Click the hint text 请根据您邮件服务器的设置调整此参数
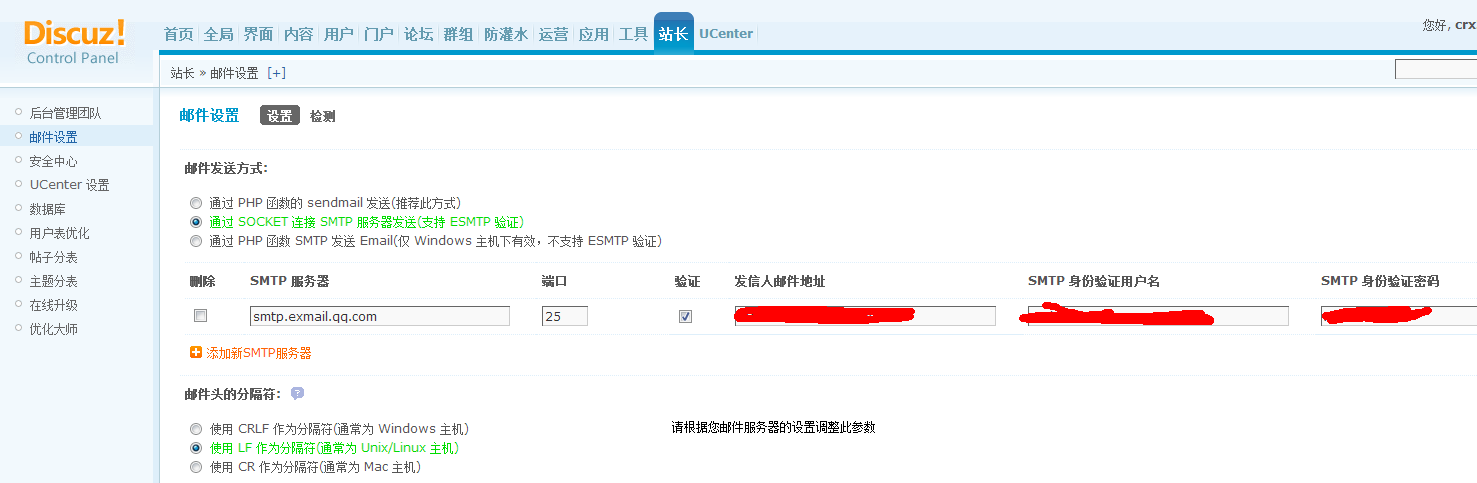The image size is (1477, 483). point(773,427)
